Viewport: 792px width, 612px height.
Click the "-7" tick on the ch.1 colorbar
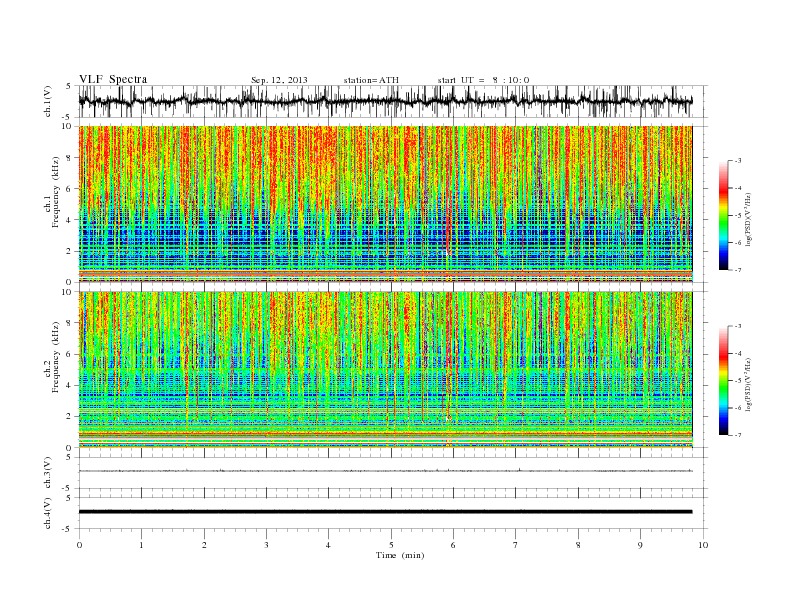(737, 270)
